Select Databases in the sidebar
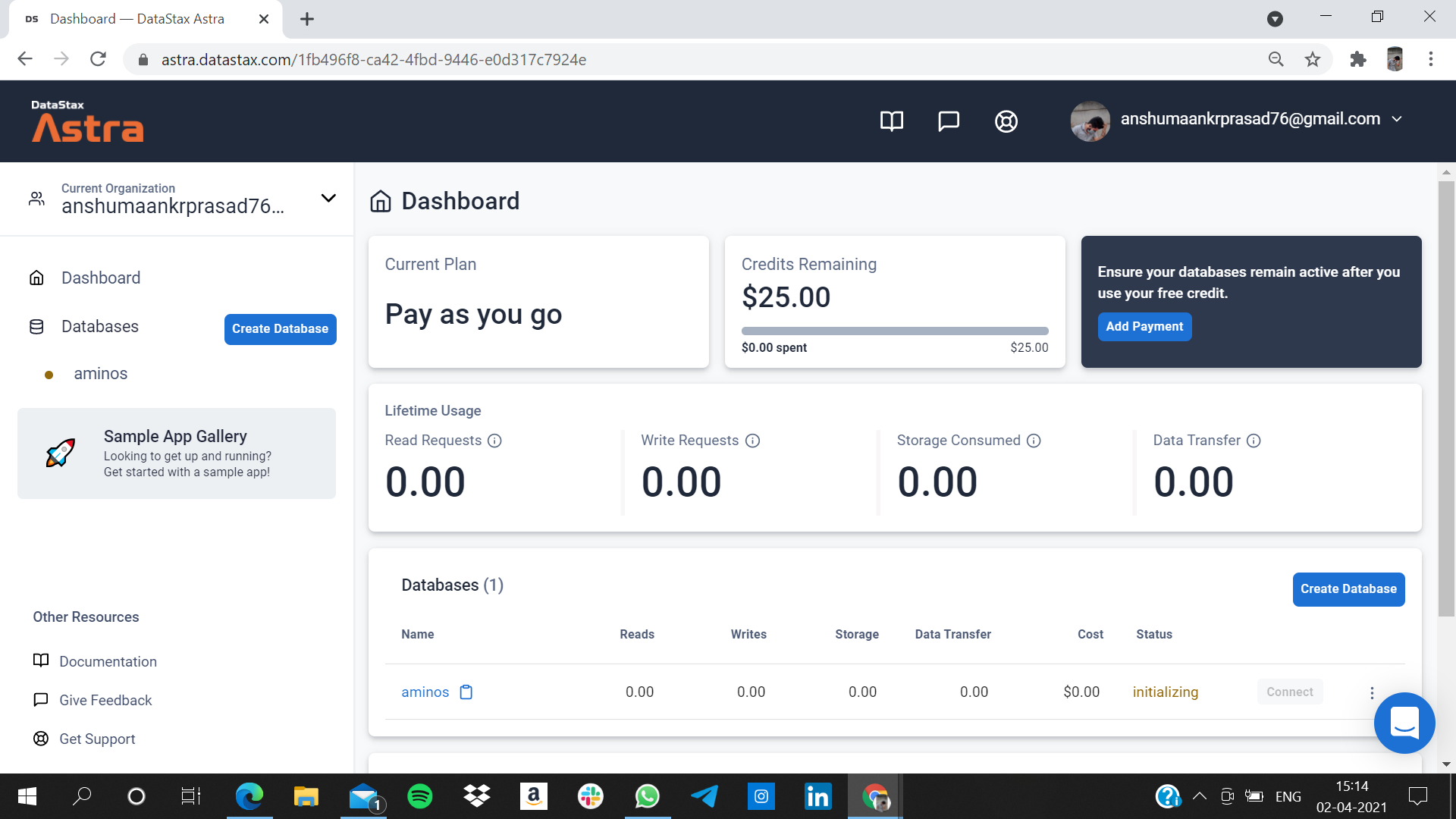 pos(99,327)
